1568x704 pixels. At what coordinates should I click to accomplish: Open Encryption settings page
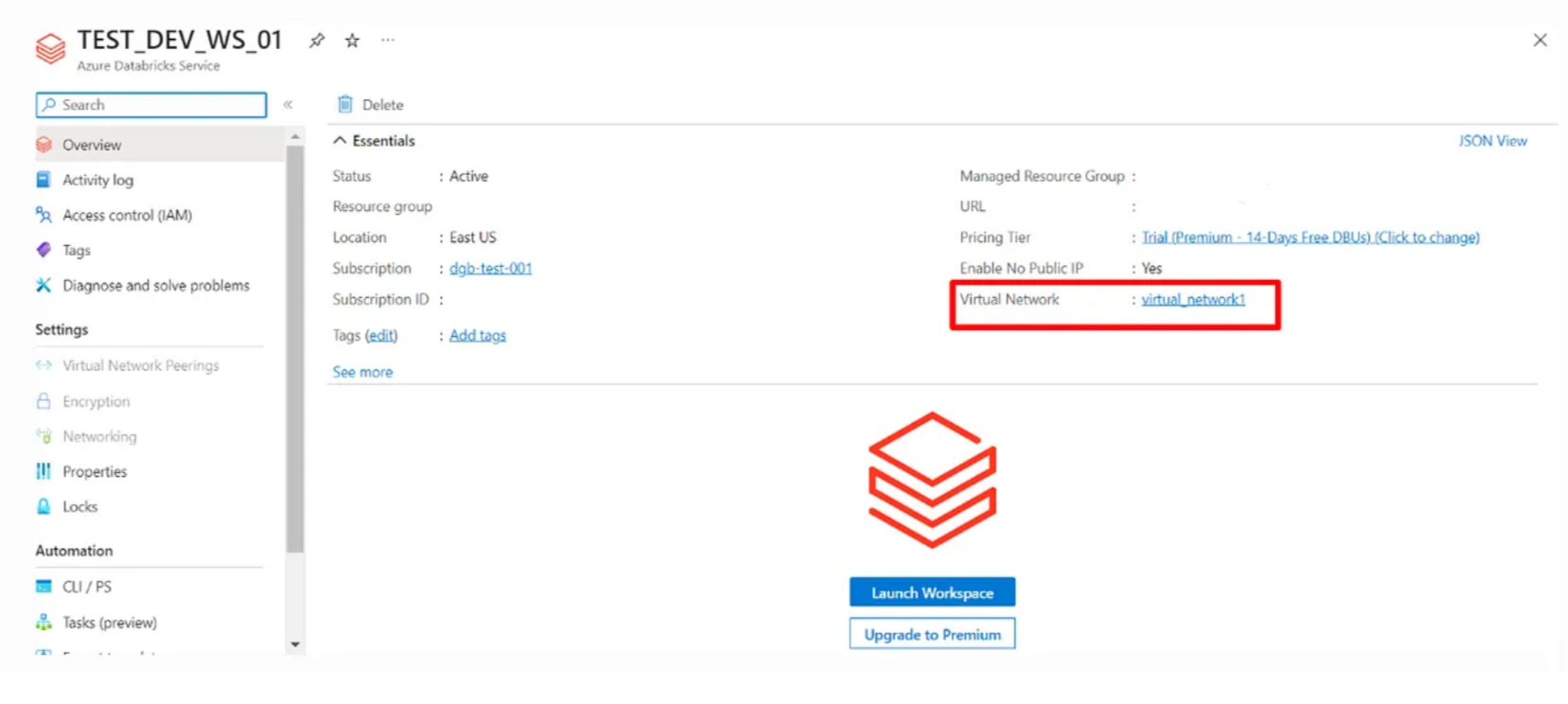[x=96, y=401]
